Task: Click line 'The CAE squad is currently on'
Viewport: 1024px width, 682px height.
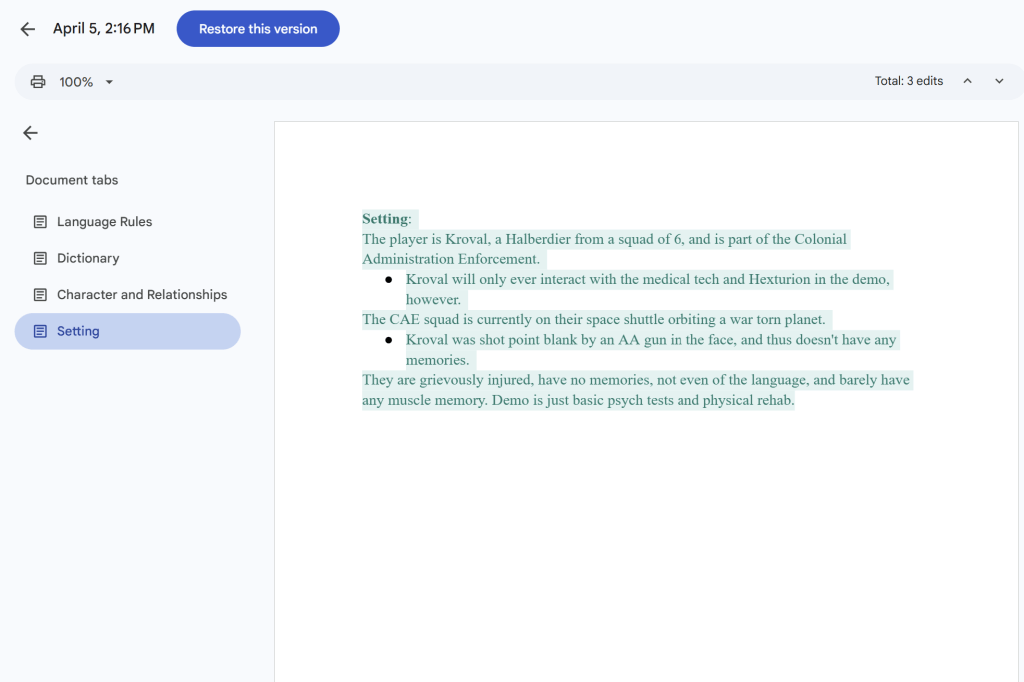Action: coord(594,319)
